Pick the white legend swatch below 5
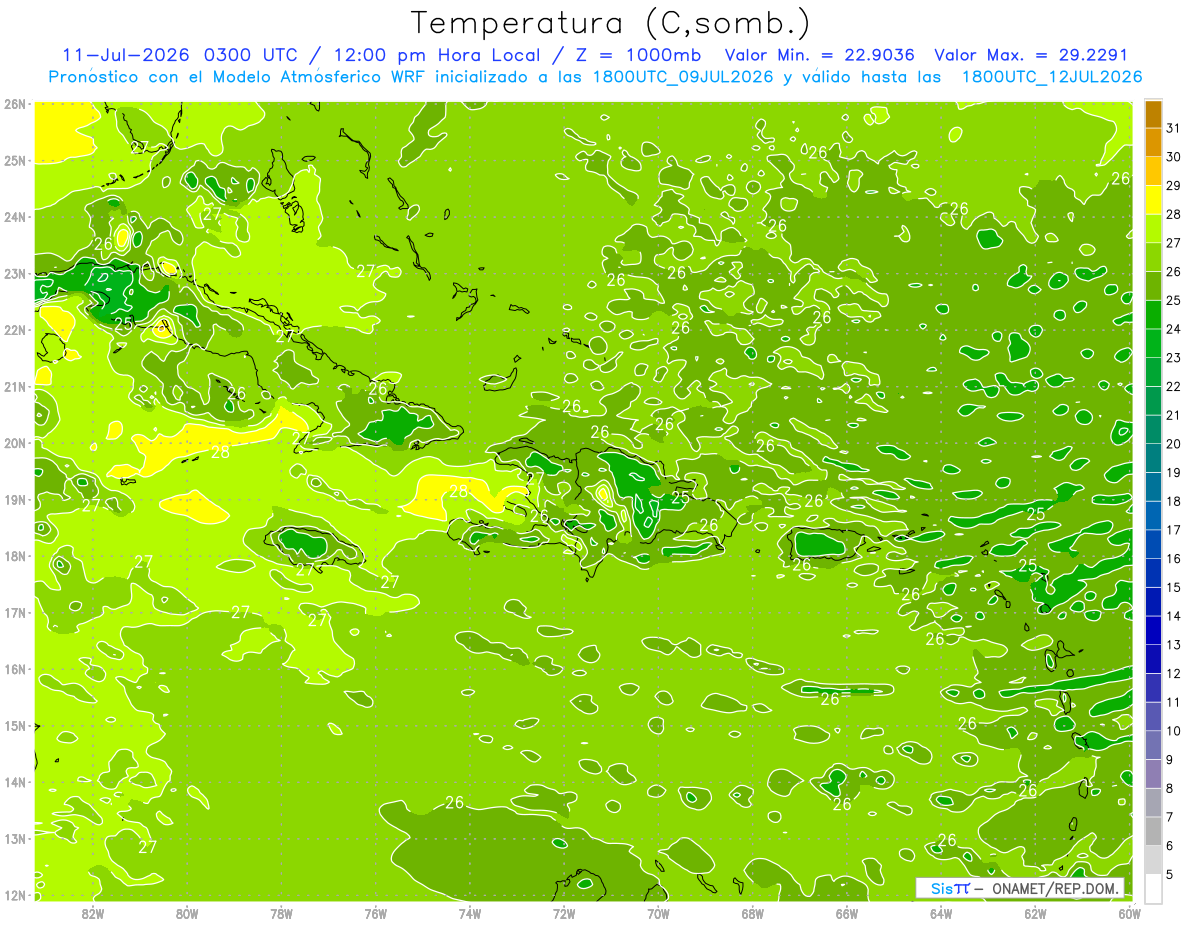Screen dimensions: 1200x927 tap(1154, 889)
